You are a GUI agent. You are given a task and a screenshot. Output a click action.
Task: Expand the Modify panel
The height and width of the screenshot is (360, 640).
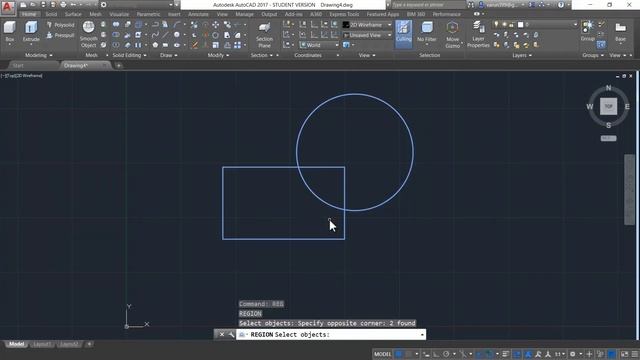tap(218, 55)
